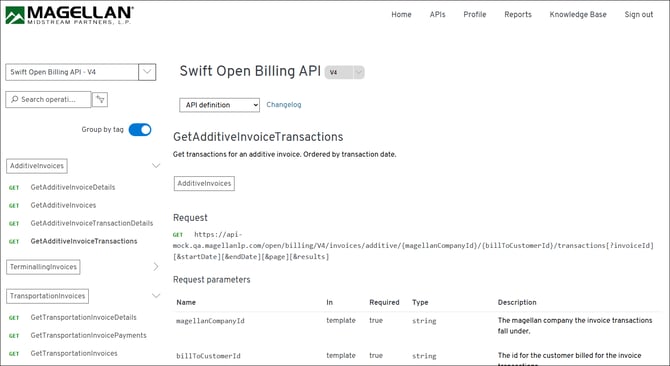Click the Type column header

click(x=420, y=302)
